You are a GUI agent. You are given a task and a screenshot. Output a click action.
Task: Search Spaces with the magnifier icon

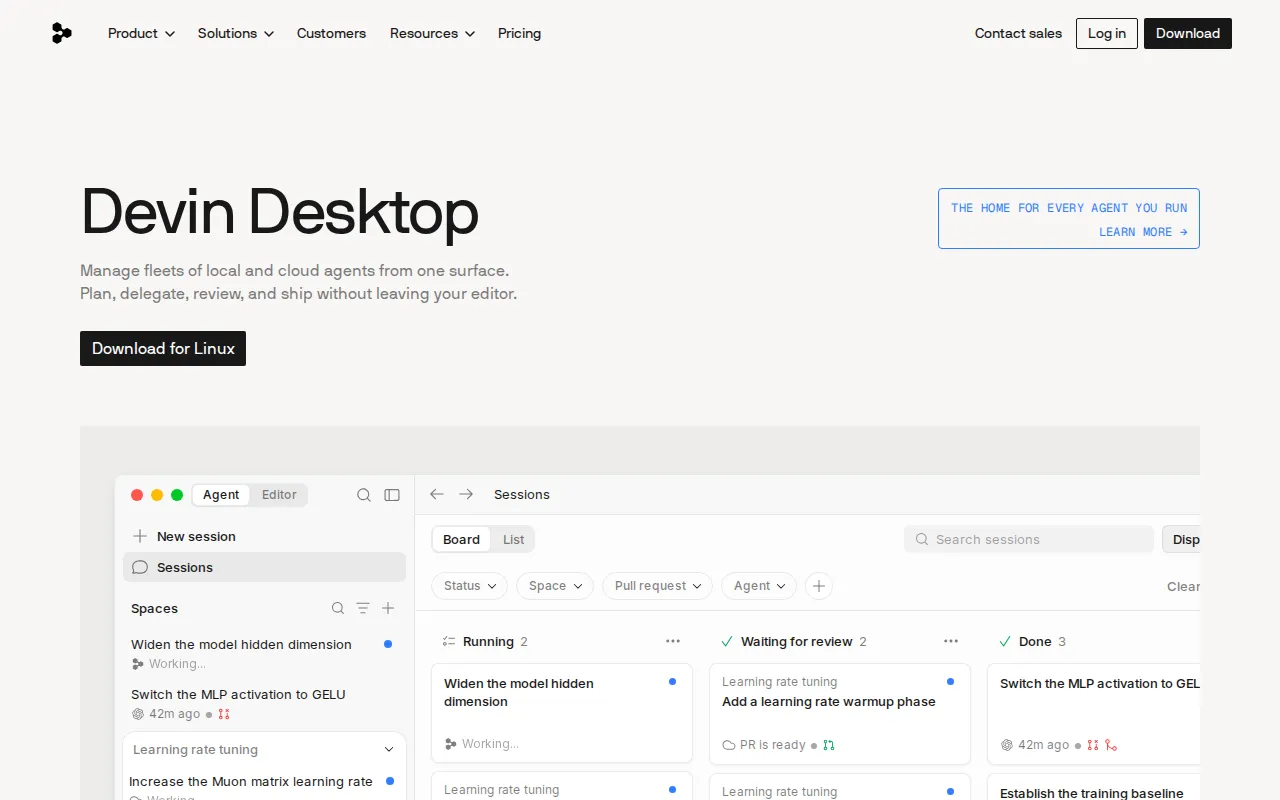[338, 608]
